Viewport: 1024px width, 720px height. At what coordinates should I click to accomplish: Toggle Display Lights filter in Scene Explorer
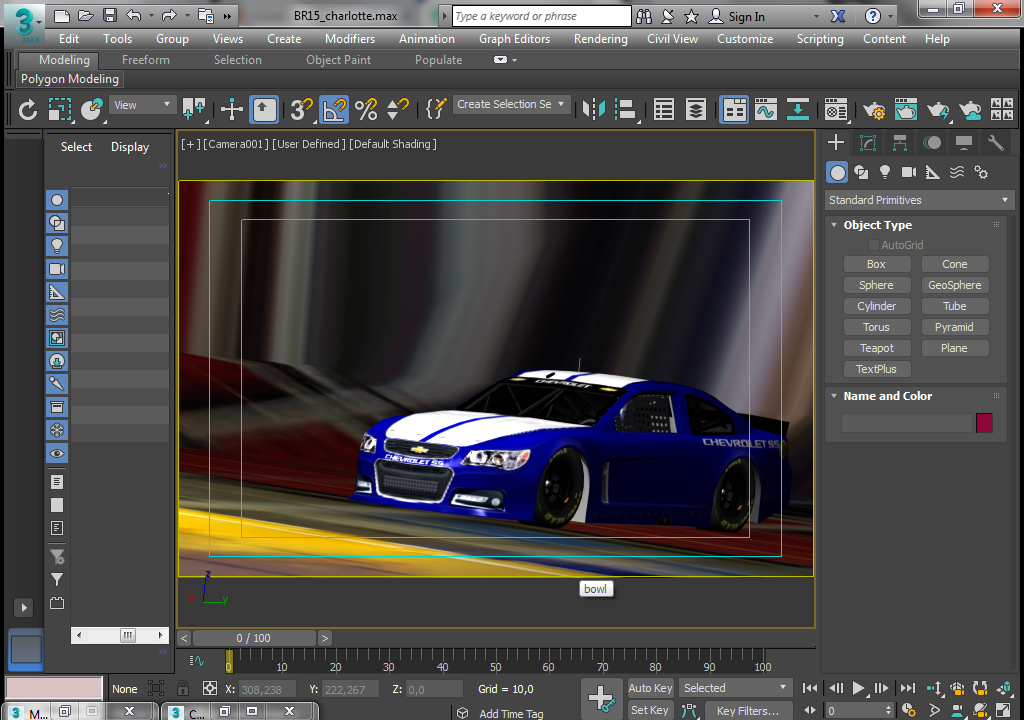click(57, 246)
